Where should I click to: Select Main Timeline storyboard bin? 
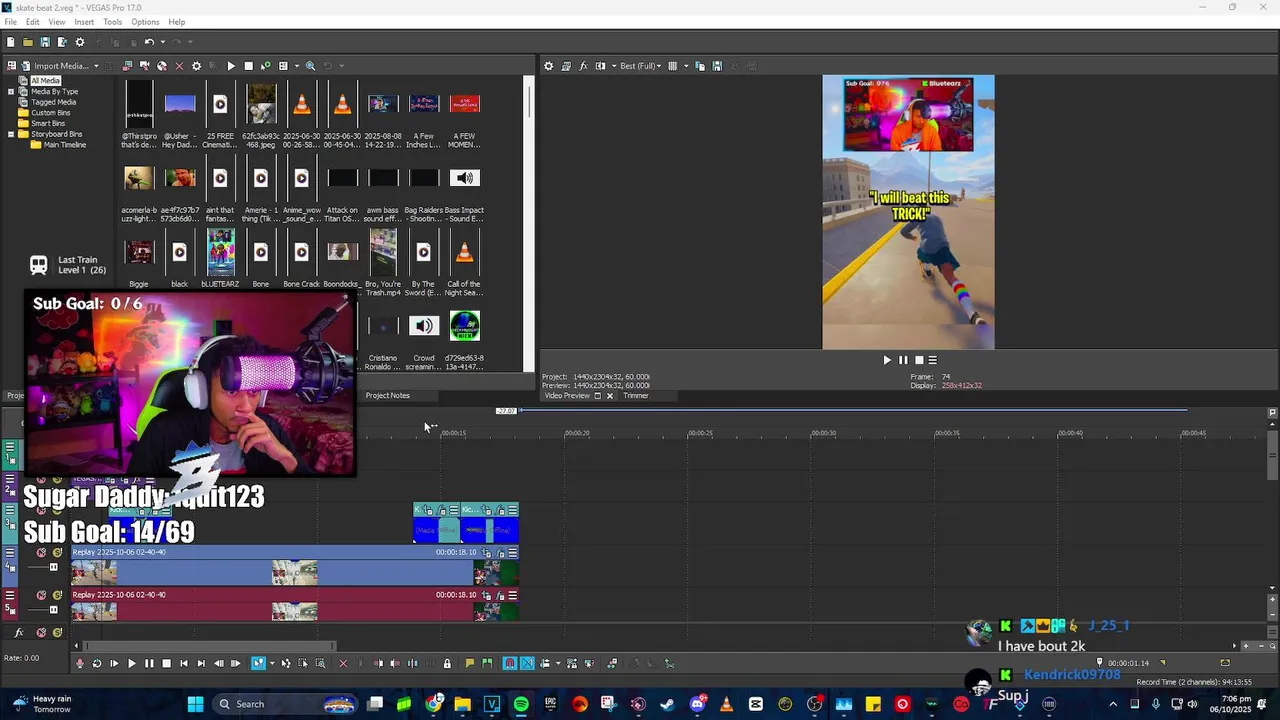(x=65, y=145)
